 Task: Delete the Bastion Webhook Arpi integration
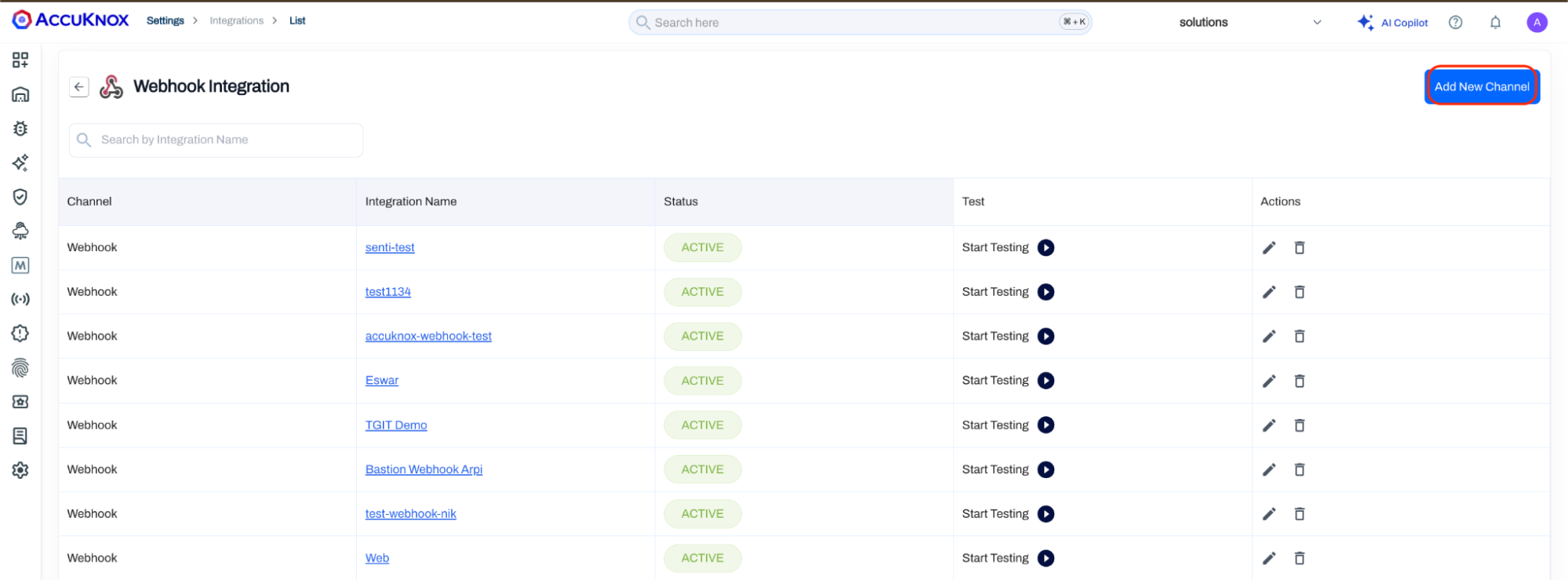coord(1300,469)
